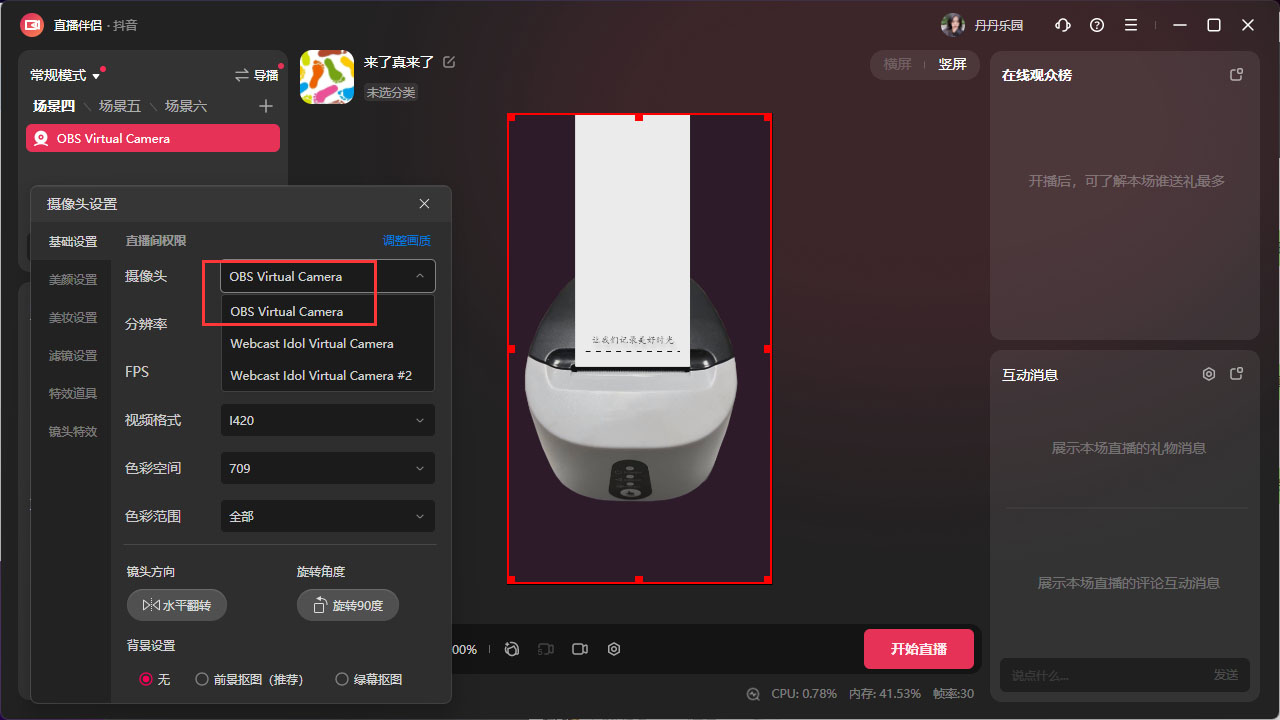Viewport: 1280px width, 720px height.
Task: Expand the 视频格式 I420 dropdown
Action: 327,420
